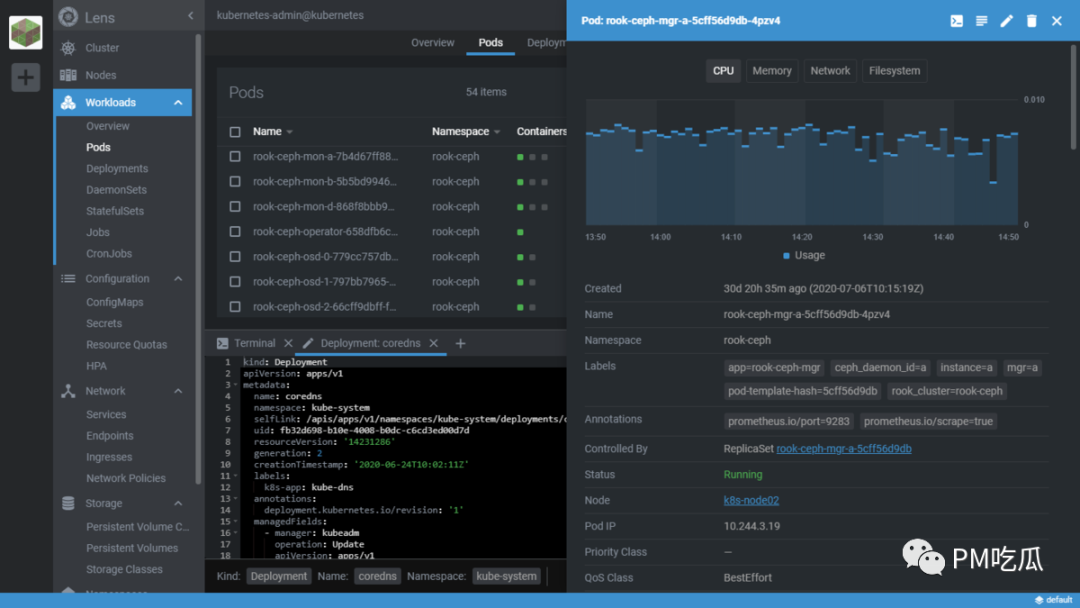Fold annotations block on line 13

[236, 499]
